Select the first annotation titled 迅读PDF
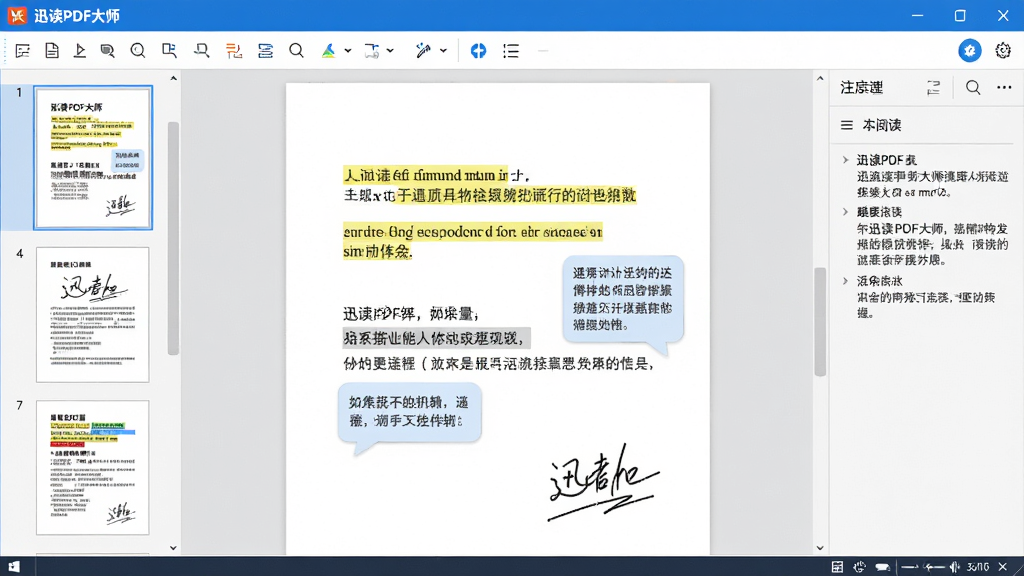Viewport: 1024px width, 576px height. (x=886, y=160)
